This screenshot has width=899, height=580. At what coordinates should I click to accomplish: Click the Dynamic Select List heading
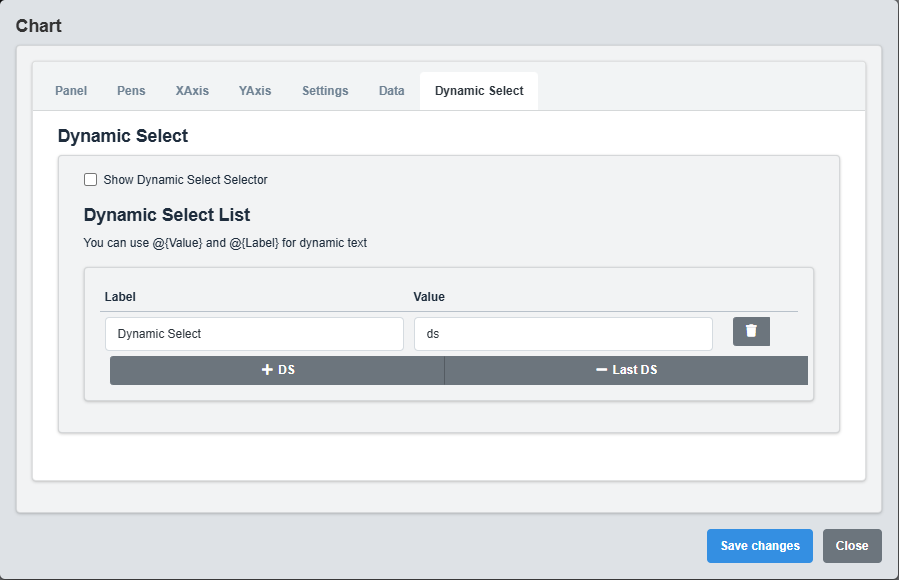coord(166,215)
